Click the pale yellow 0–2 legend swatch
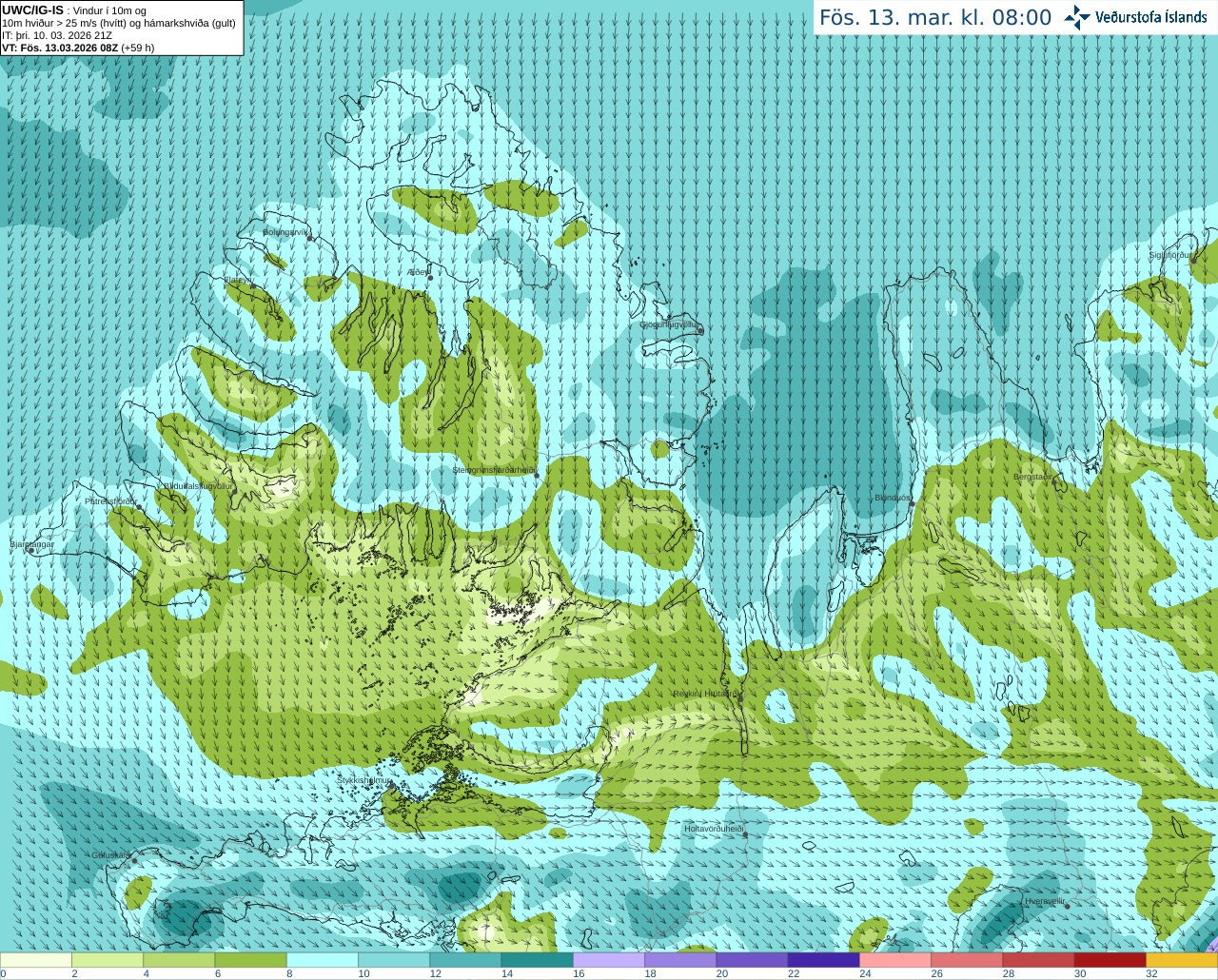Viewport: 1218px width, 980px height. tap(35, 960)
